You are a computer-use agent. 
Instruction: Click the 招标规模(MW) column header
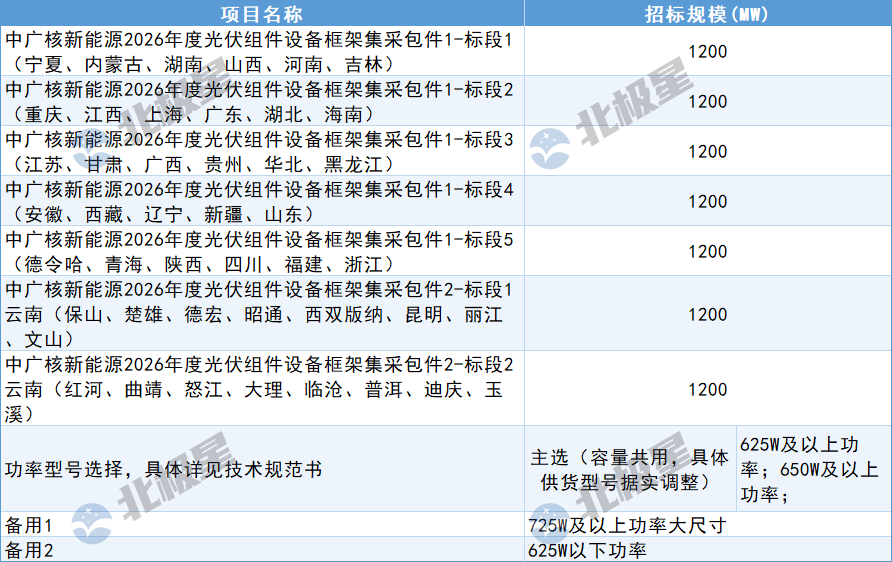click(707, 13)
